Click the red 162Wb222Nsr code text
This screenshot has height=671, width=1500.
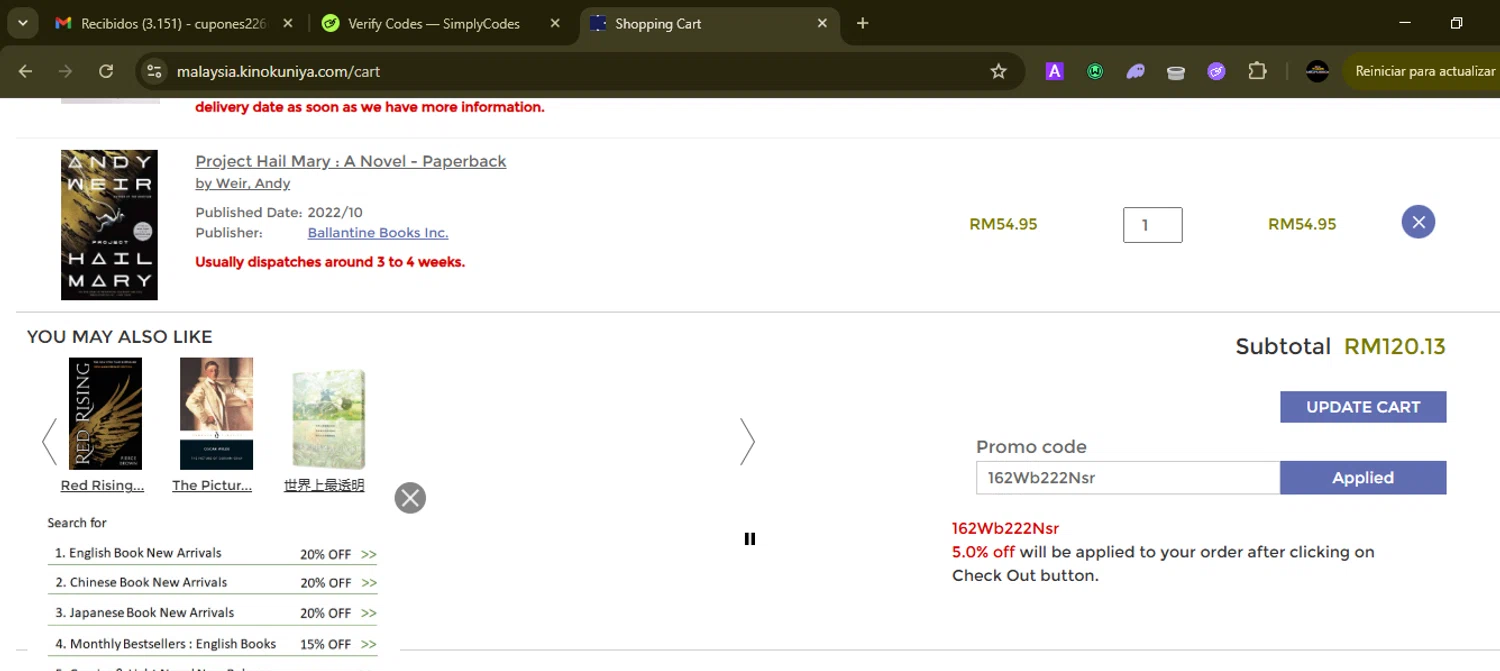click(x=1005, y=528)
